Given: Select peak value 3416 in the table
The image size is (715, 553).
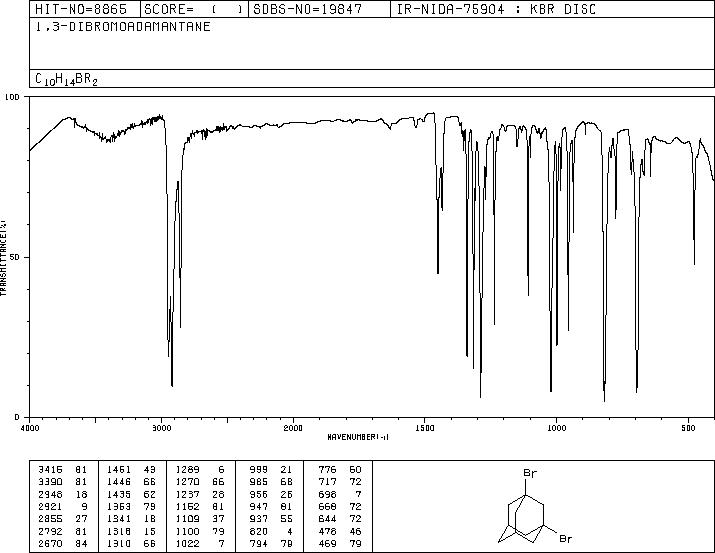Looking at the screenshot, I should pyautogui.click(x=51, y=470).
